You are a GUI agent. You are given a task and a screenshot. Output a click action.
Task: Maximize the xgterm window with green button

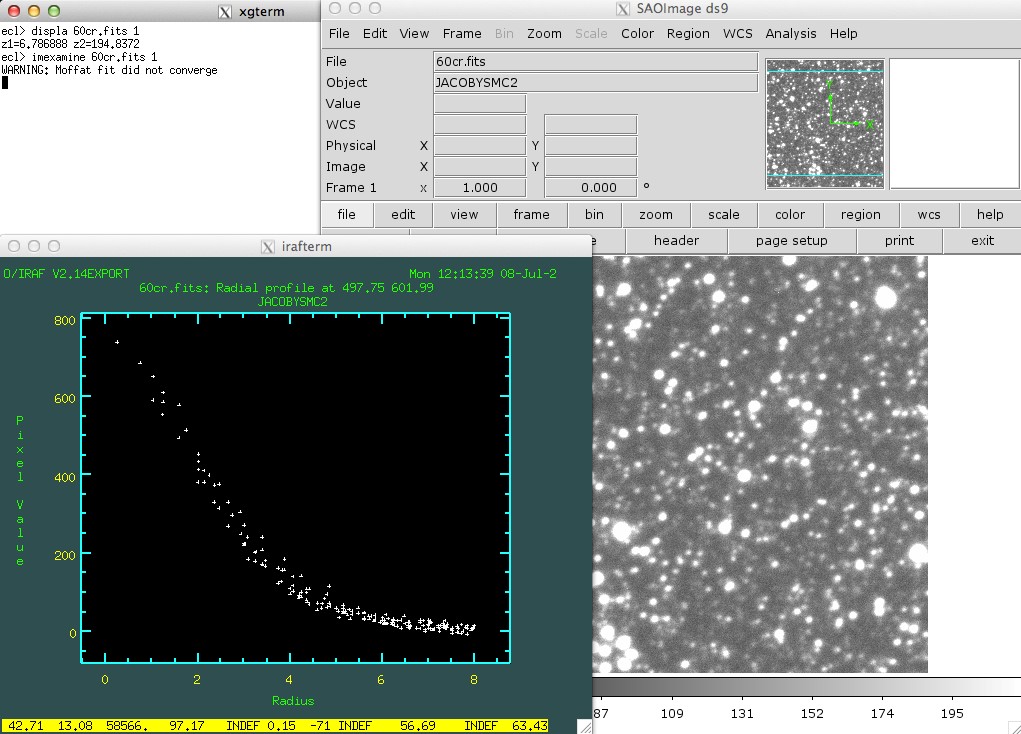(x=54, y=11)
